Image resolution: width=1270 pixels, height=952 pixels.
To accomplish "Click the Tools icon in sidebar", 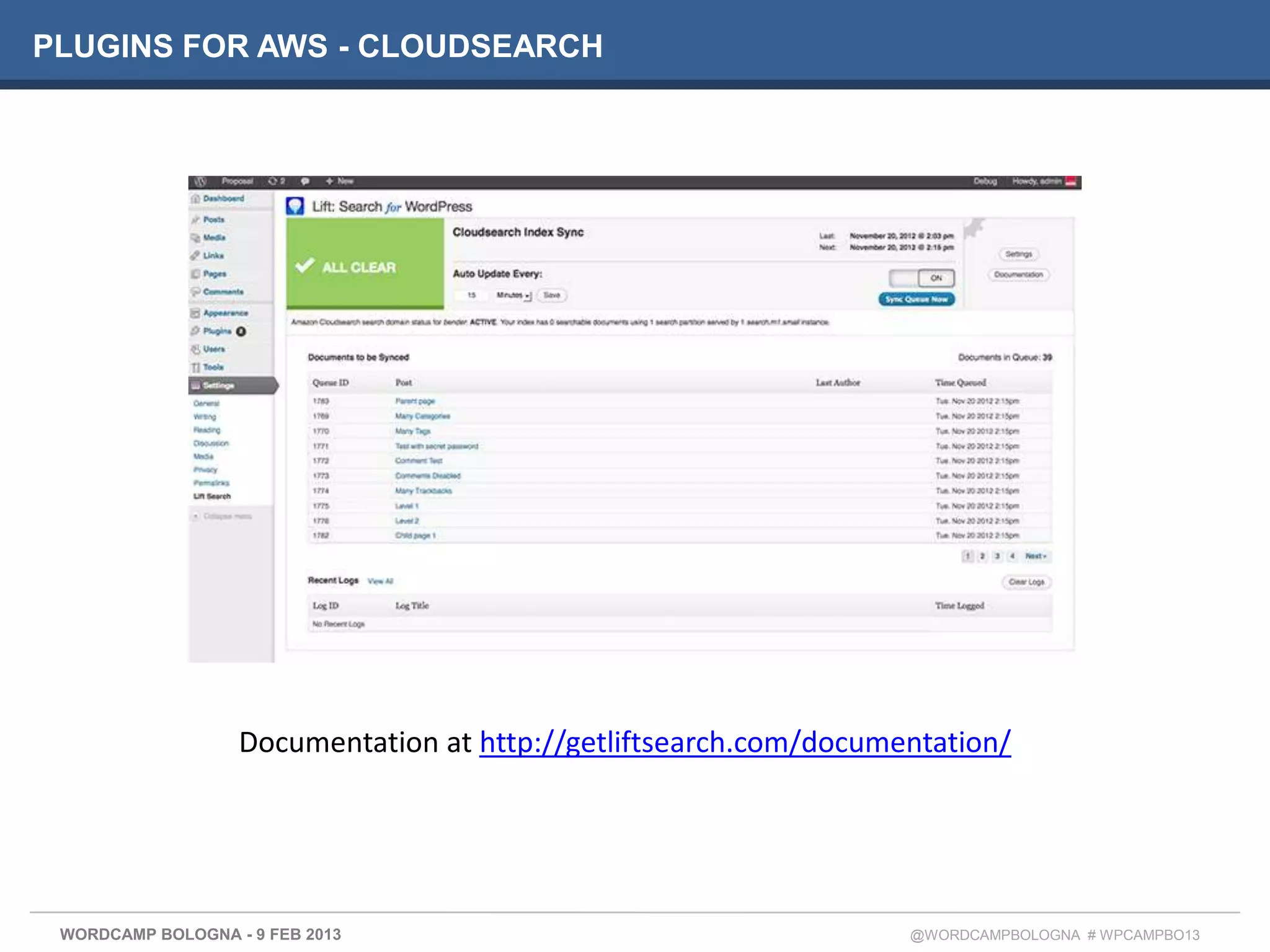I will pyautogui.click(x=196, y=368).
